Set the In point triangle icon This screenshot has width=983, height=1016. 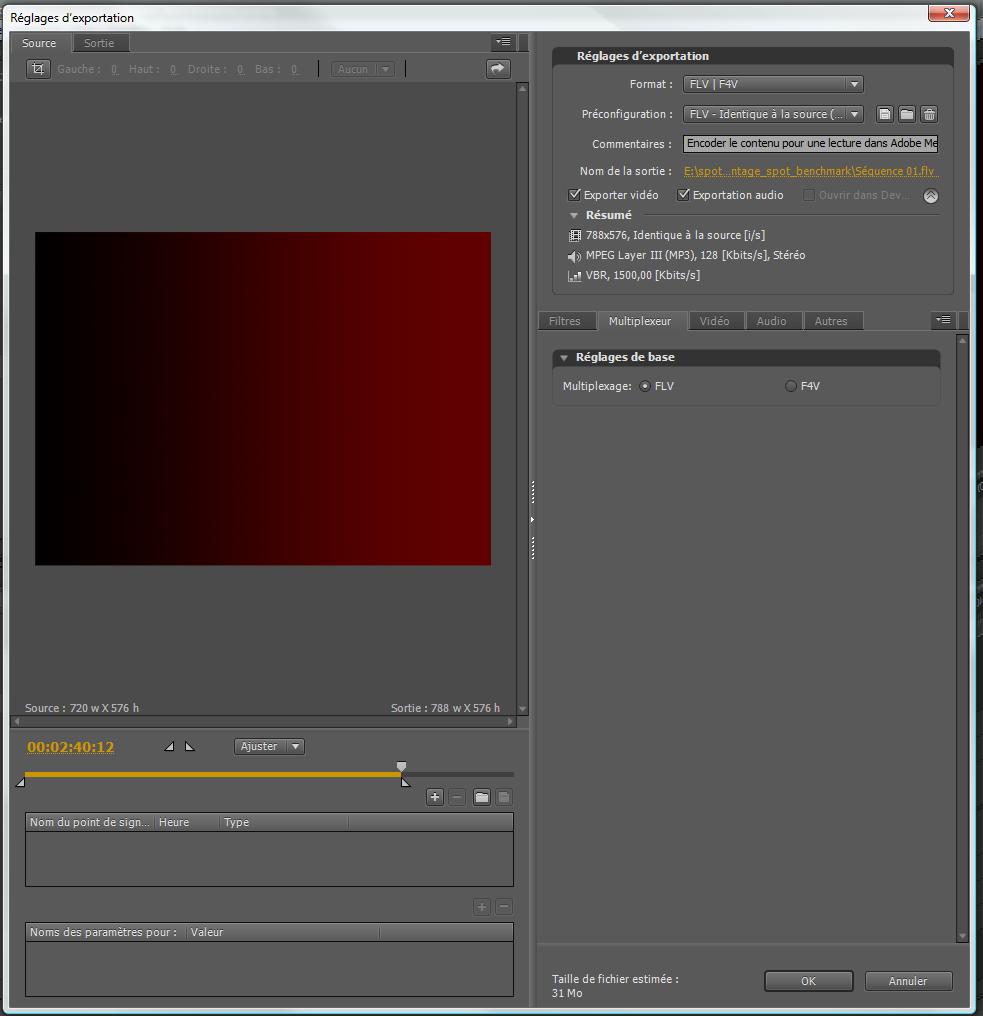click(169, 746)
